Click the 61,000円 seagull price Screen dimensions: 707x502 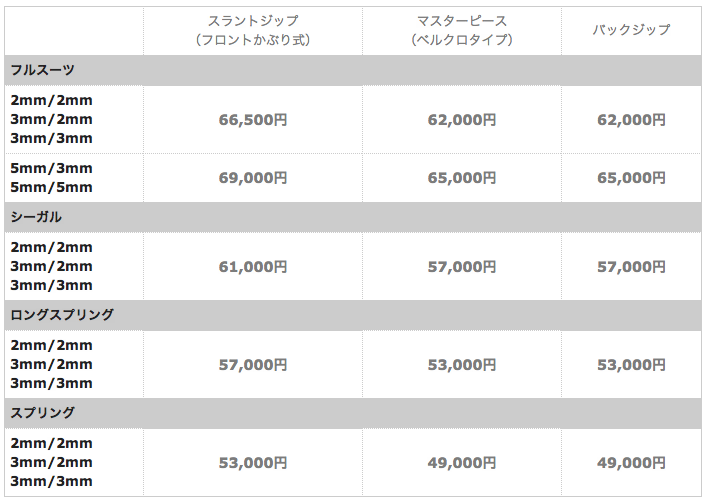(x=253, y=267)
